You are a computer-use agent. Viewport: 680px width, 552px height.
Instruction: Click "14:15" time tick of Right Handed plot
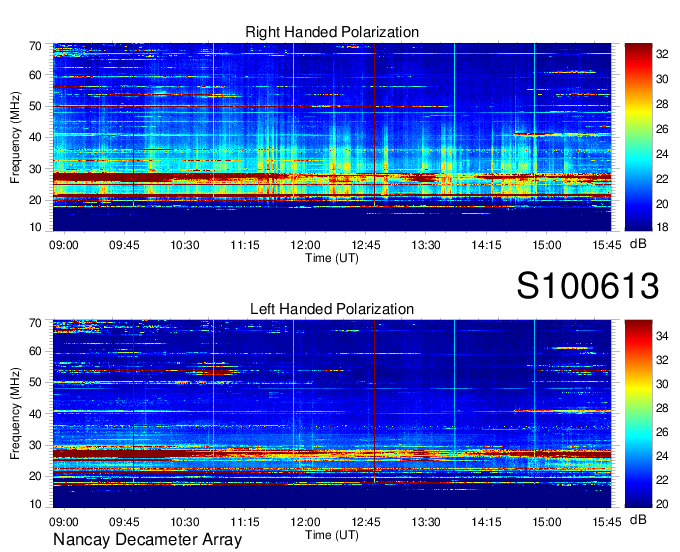(486, 245)
